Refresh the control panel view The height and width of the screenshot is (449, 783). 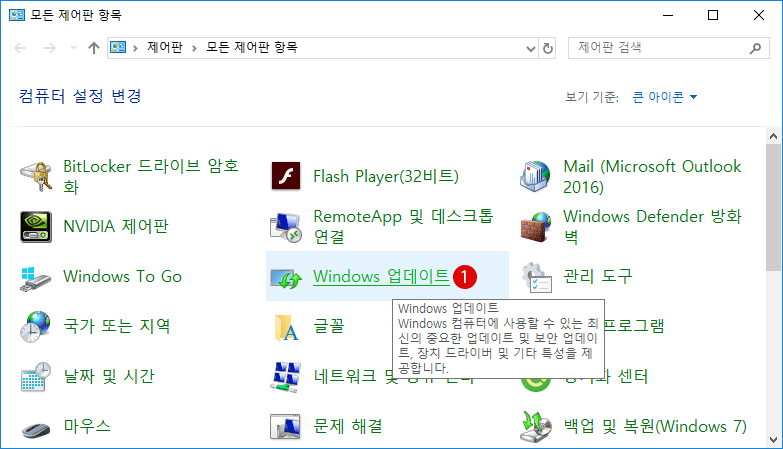click(x=548, y=48)
